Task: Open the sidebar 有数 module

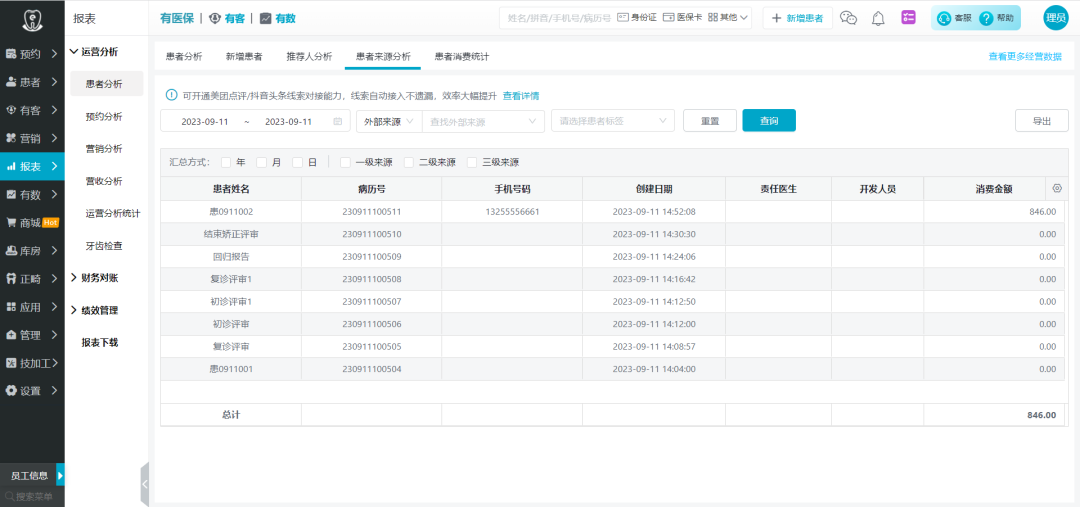Action: coord(32,194)
